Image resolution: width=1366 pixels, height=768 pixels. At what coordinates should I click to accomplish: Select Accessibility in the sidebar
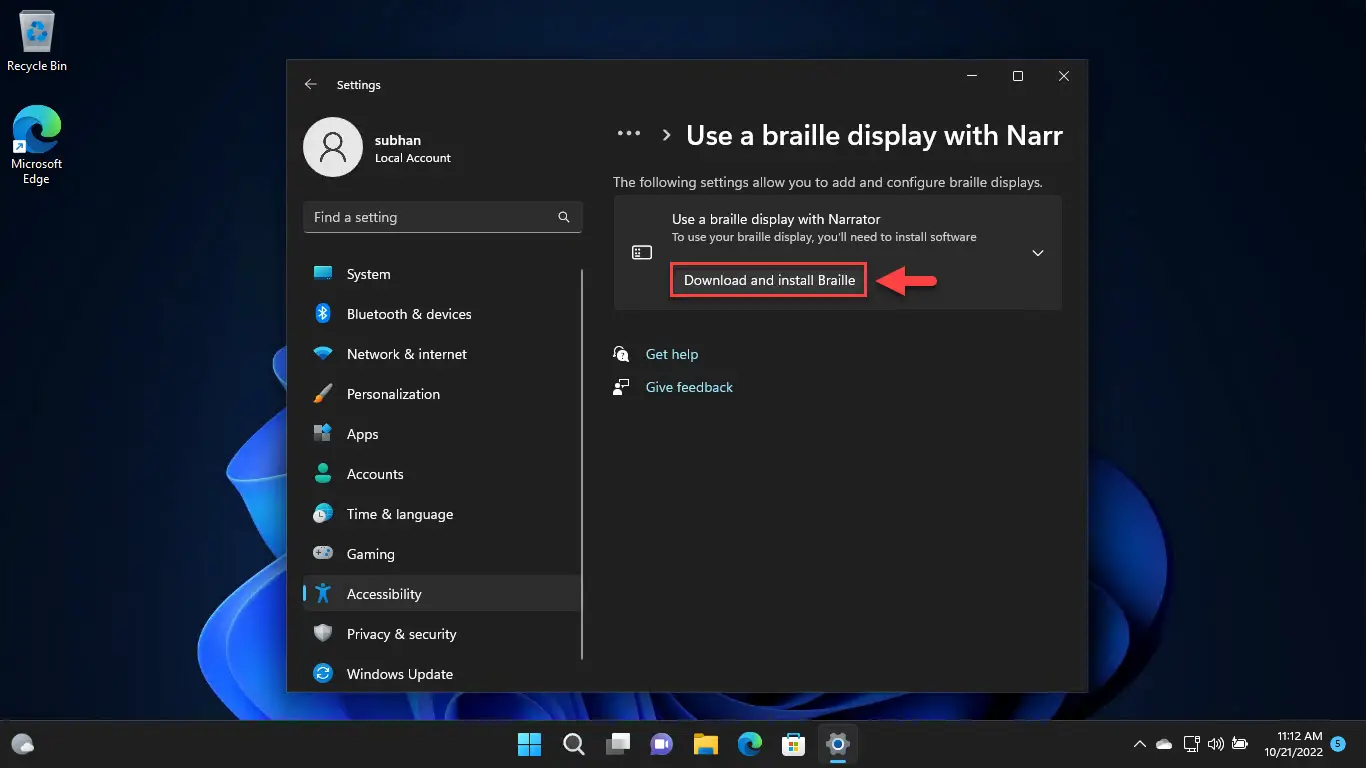[x=442, y=594]
